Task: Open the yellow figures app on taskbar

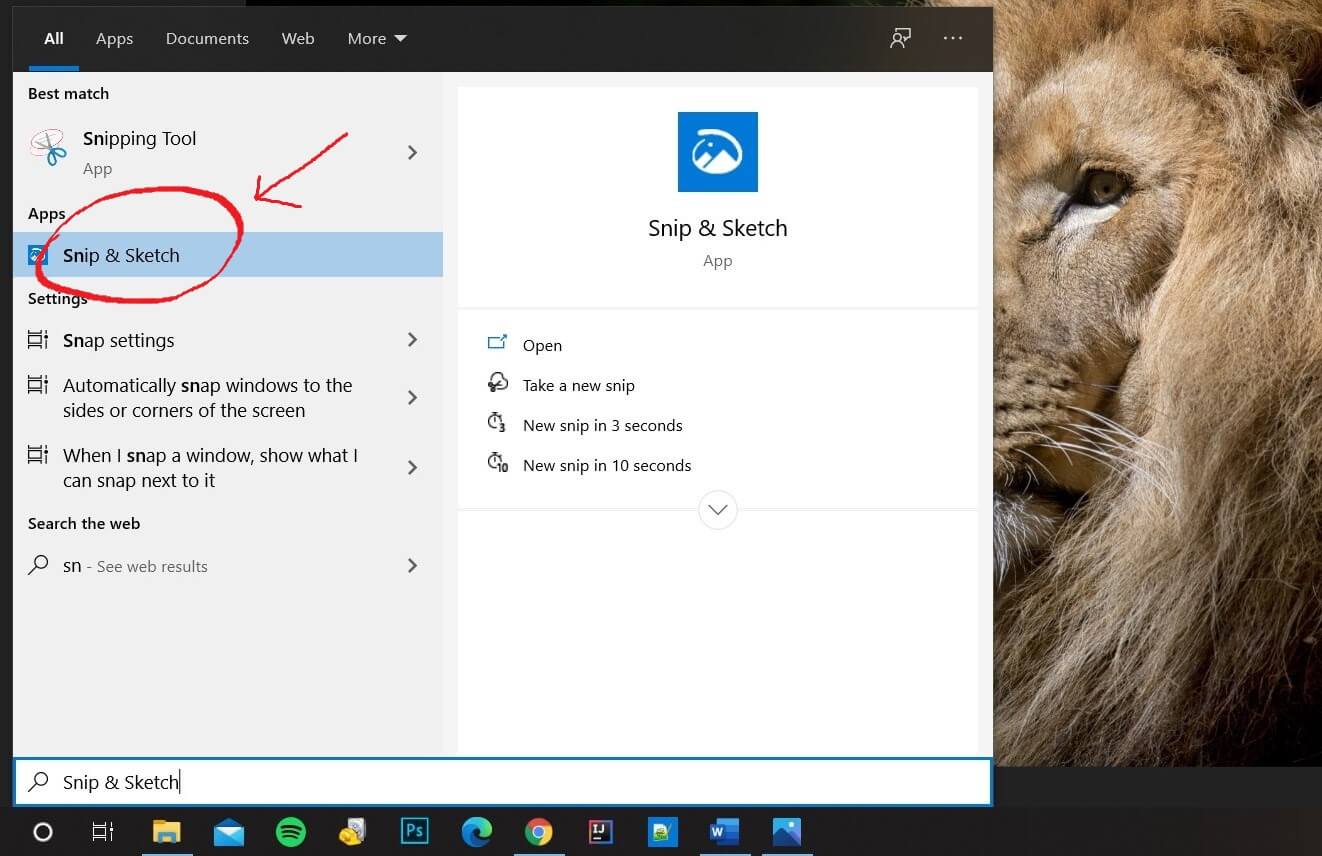Action: coord(352,831)
